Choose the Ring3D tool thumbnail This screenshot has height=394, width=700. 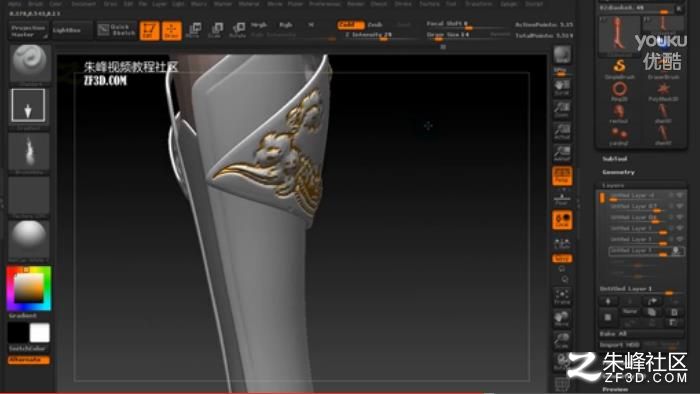(619, 91)
